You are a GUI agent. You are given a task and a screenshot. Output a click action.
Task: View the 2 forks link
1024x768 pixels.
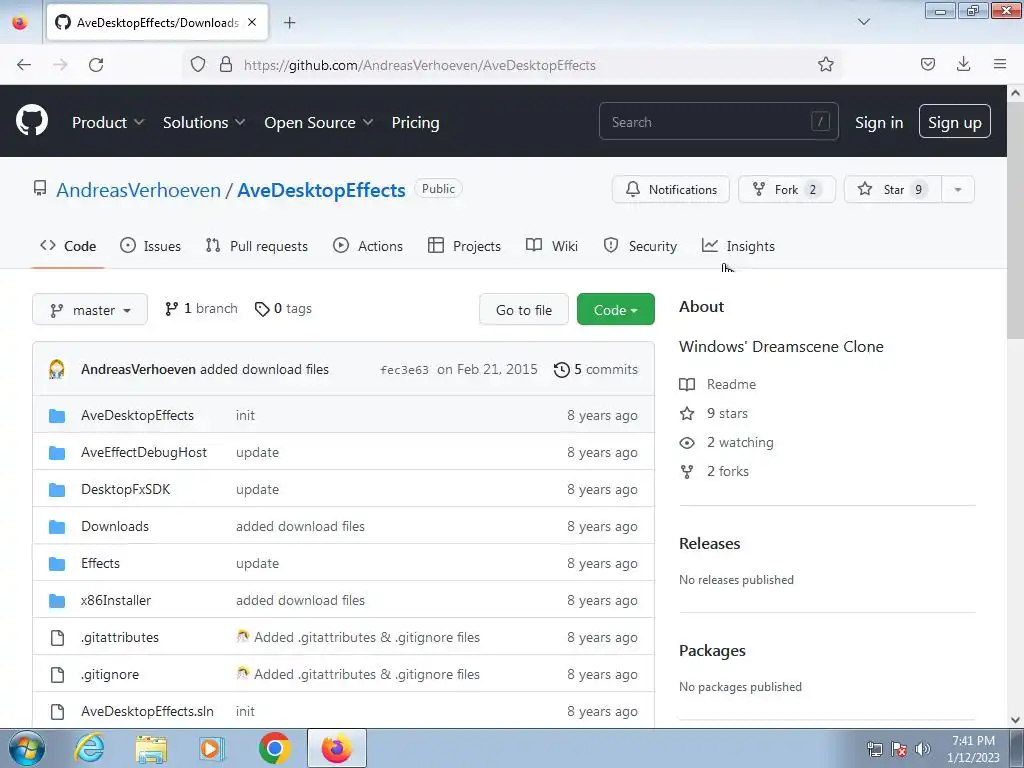click(714, 471)
